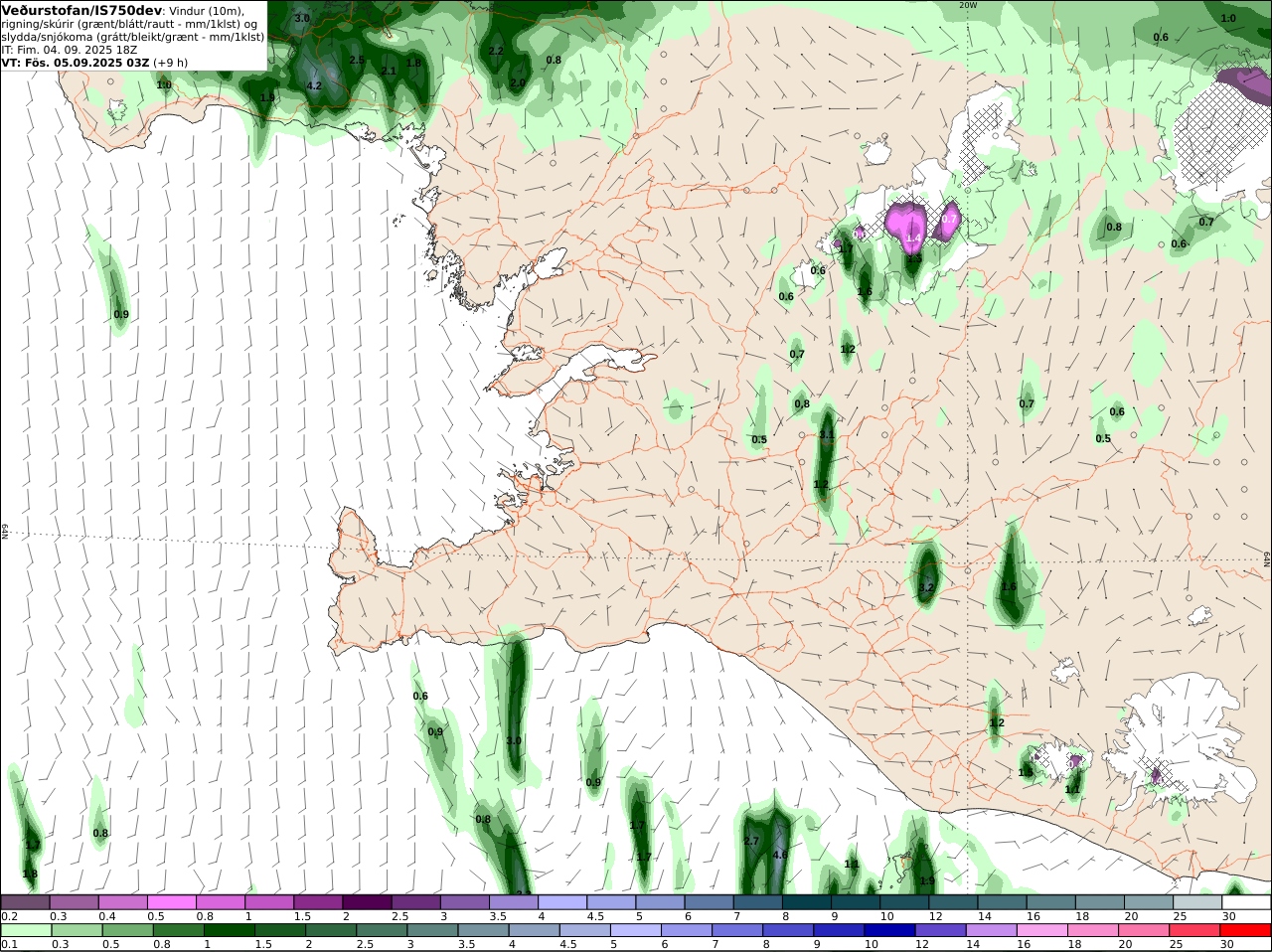Click the 2.7 precipitation value on the map
This screenshot has width=1272, height=952.
pyautogui.click(x=751, y=842)
